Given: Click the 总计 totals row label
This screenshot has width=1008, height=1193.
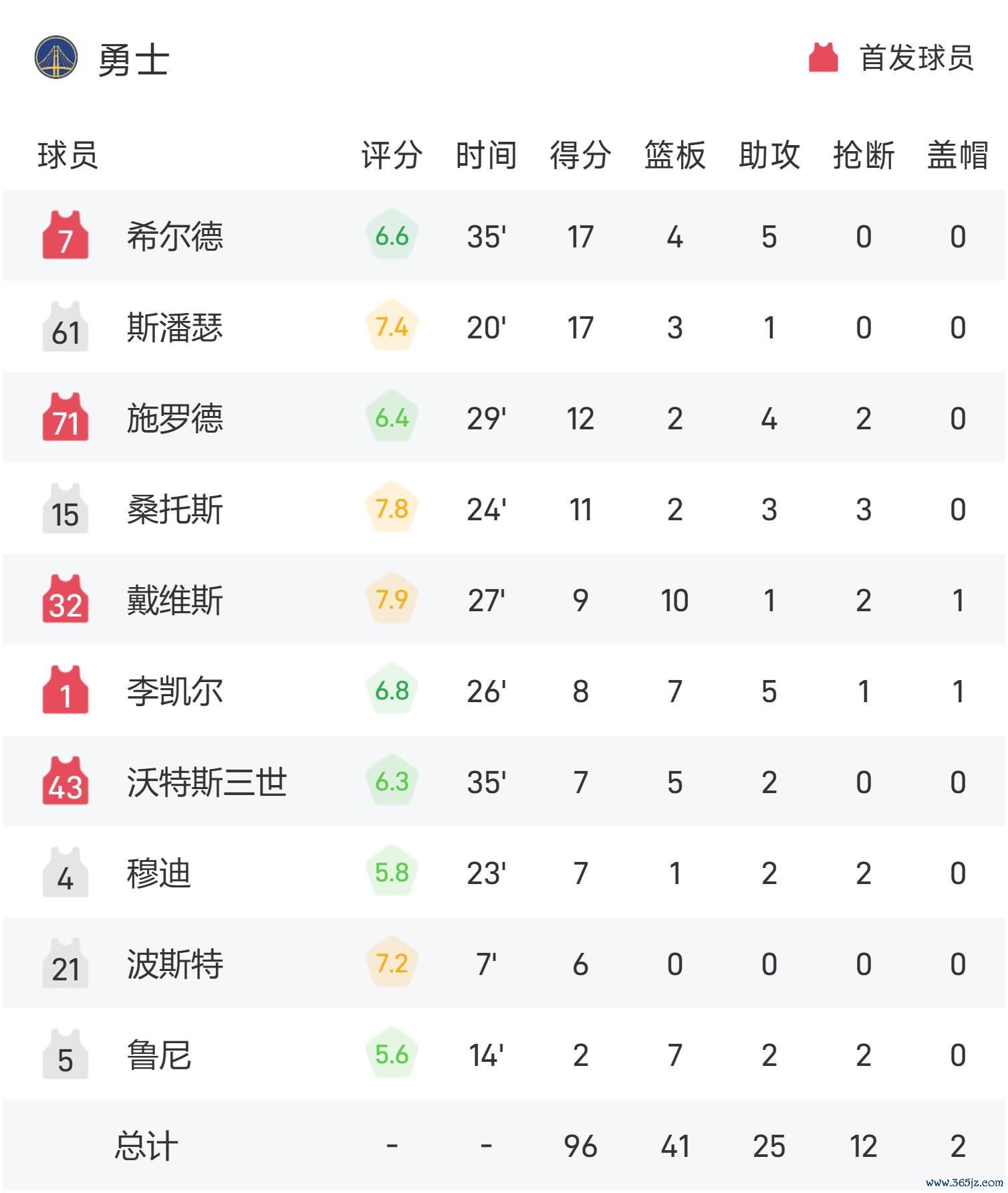Looking at the screenshot, I should [x=146, y=1146].
